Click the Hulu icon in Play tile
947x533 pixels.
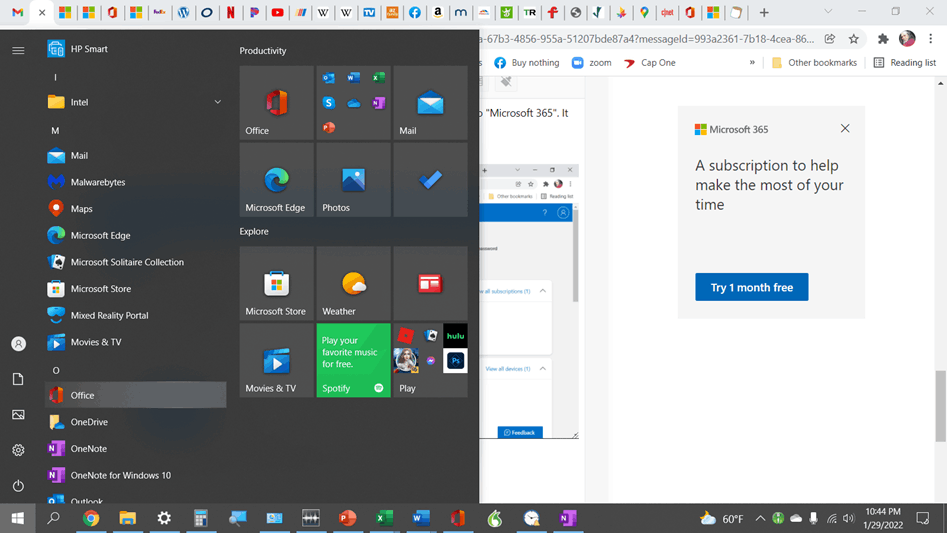(x=455, y=336)
